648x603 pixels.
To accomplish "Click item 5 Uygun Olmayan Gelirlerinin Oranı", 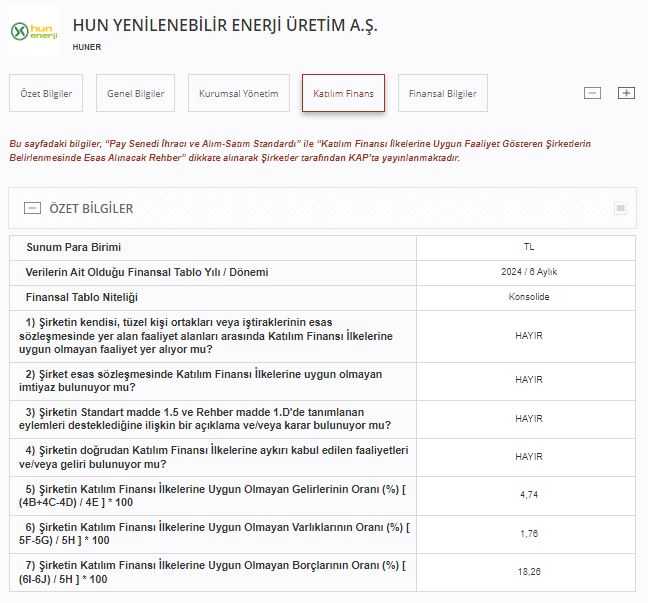I will (x=212, y=496).
